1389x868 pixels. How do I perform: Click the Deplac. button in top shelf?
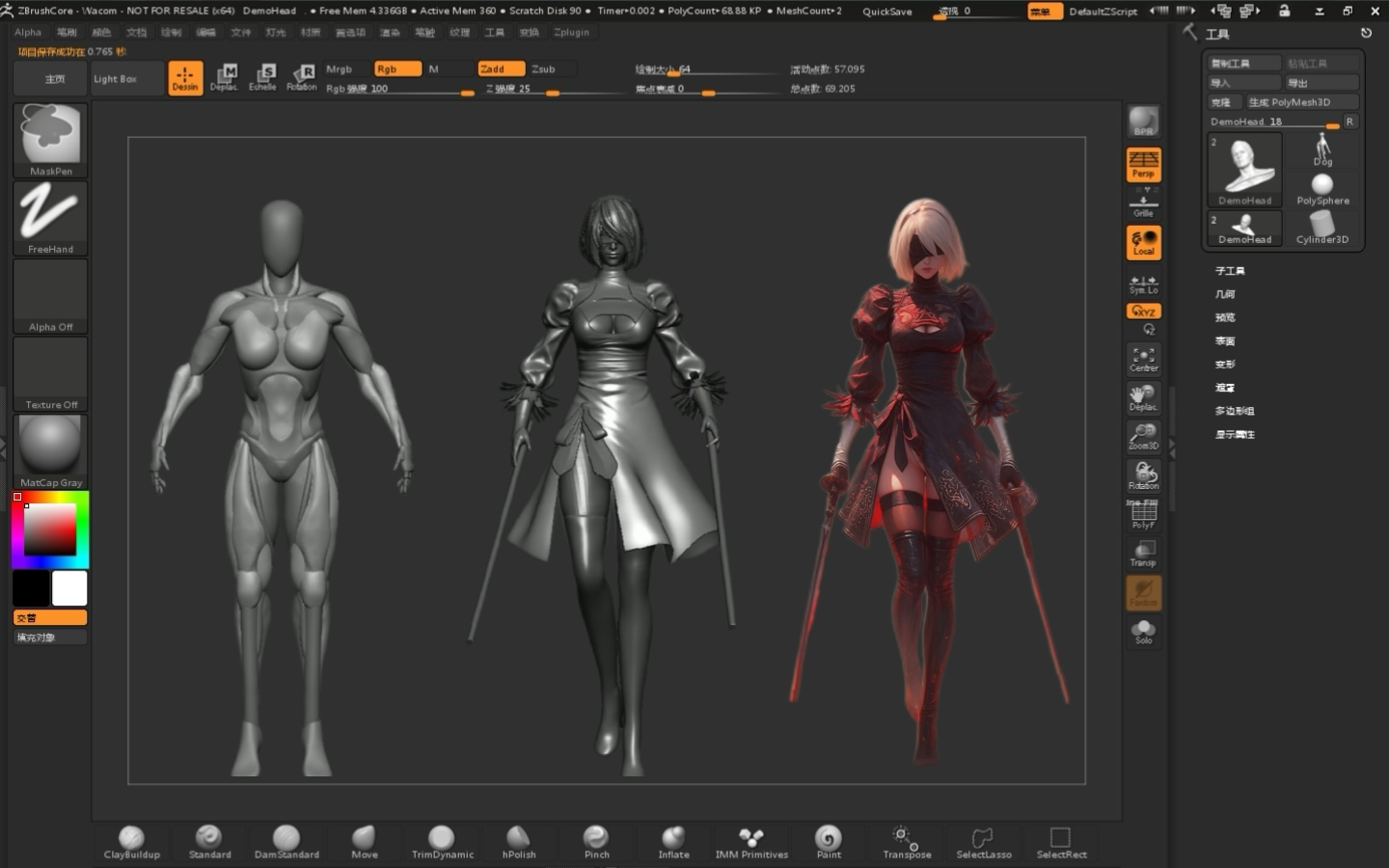coord(224,78)
